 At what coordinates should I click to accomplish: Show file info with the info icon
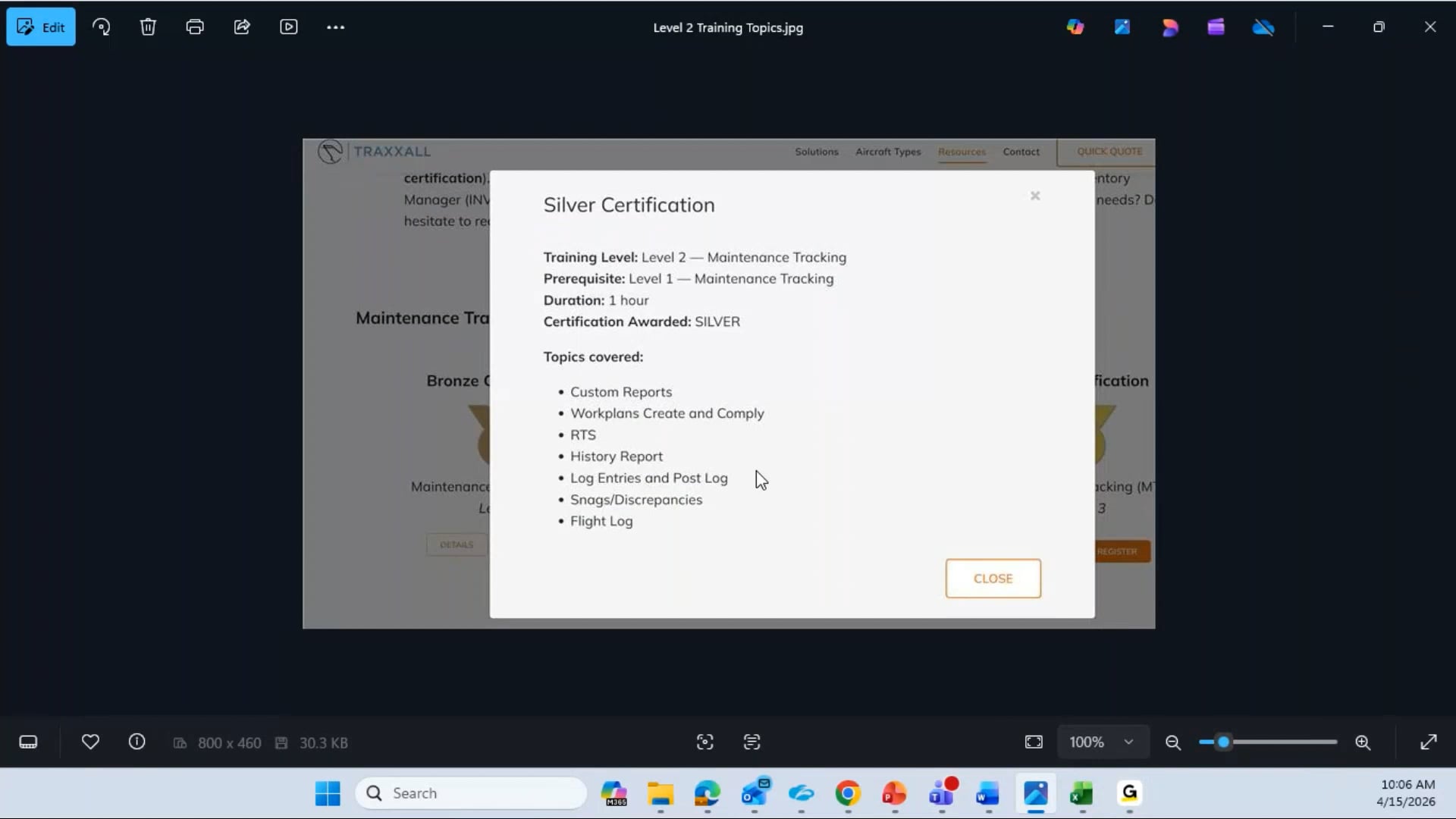click(x=137, y=742)
